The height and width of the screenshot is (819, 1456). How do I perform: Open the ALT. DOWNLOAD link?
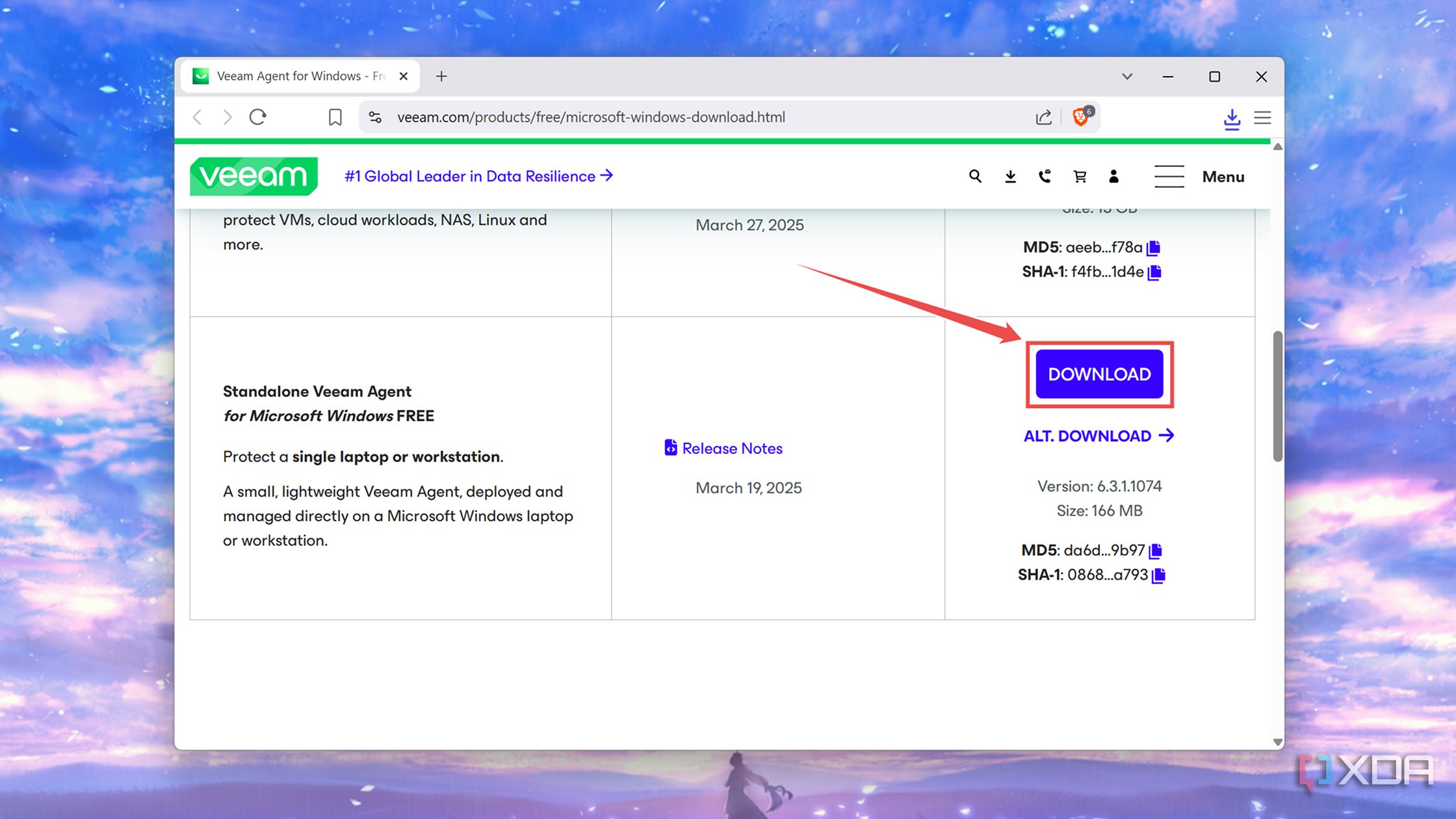1098,435
